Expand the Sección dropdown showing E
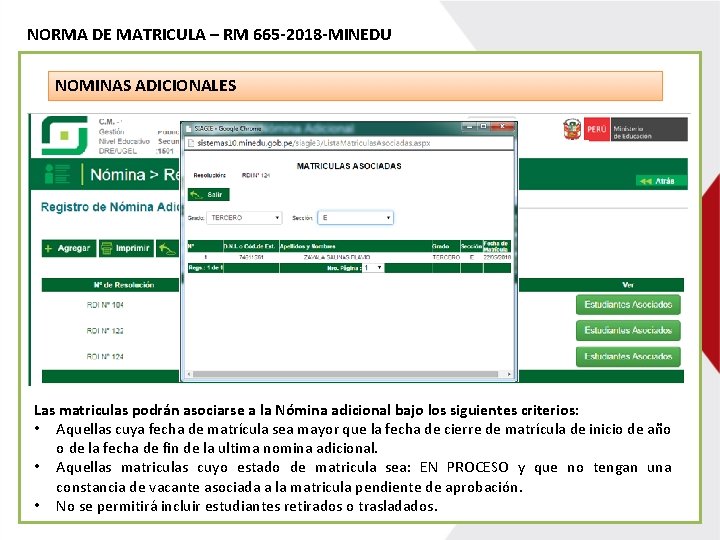The height and width of the screenshot is (540, 720). coord(355,218)
